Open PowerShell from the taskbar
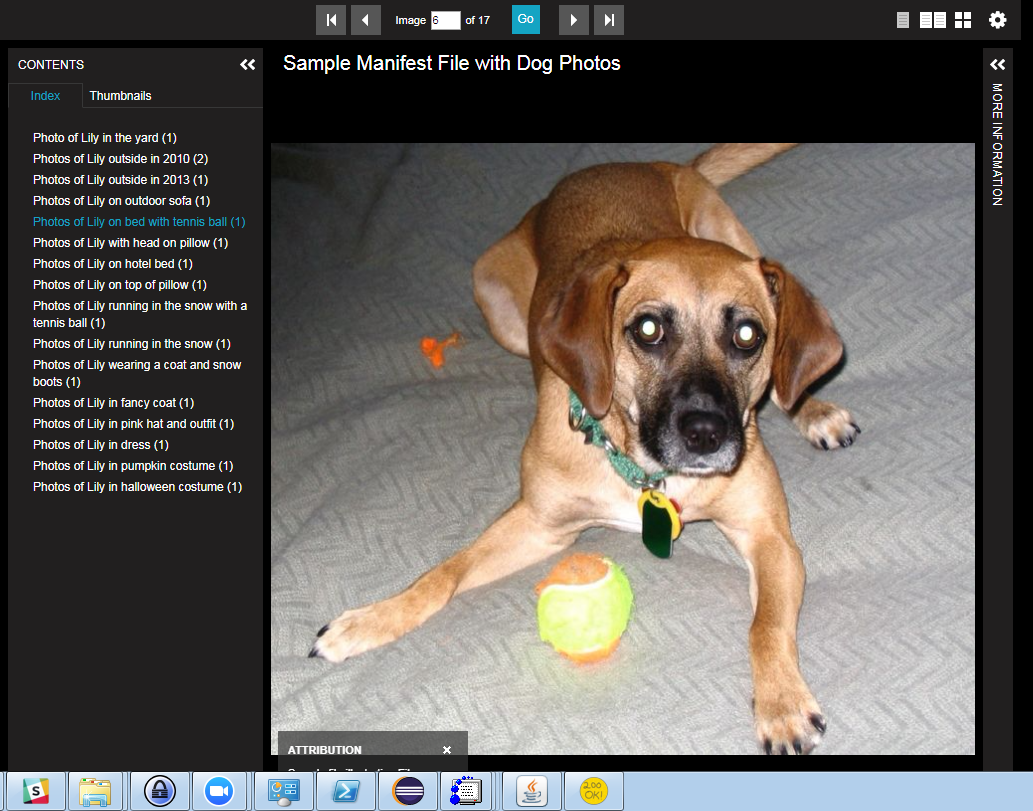 point(346,791)
